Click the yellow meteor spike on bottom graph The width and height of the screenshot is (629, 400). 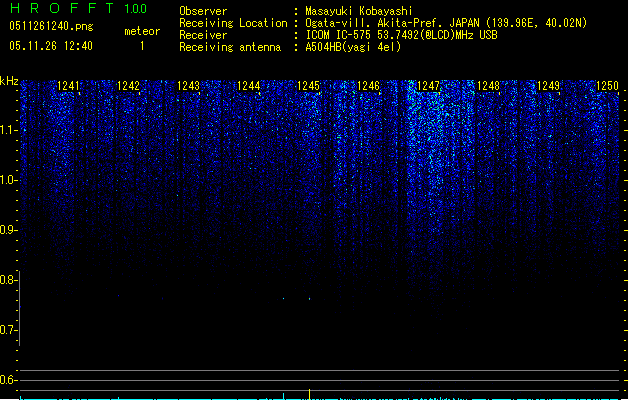pos(309,394)
